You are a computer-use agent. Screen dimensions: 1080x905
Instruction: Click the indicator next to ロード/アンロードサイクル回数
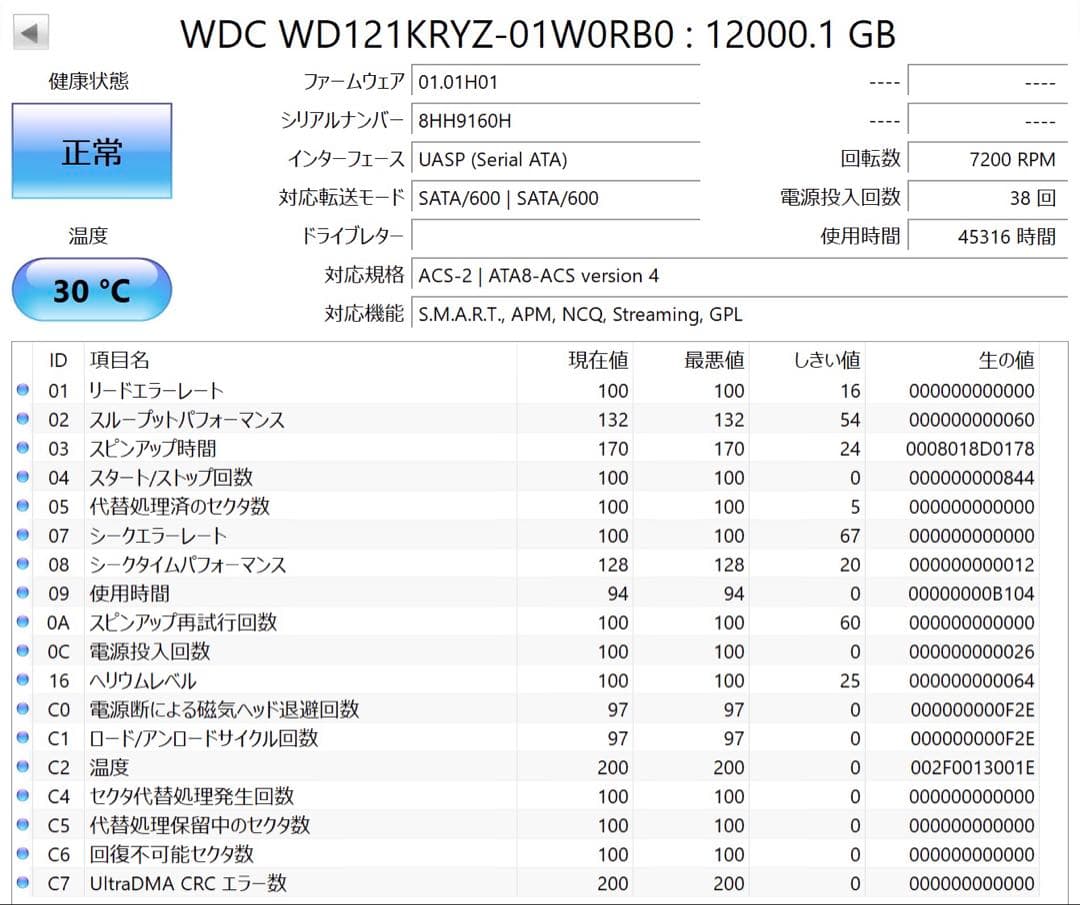[x=22, y=738]
